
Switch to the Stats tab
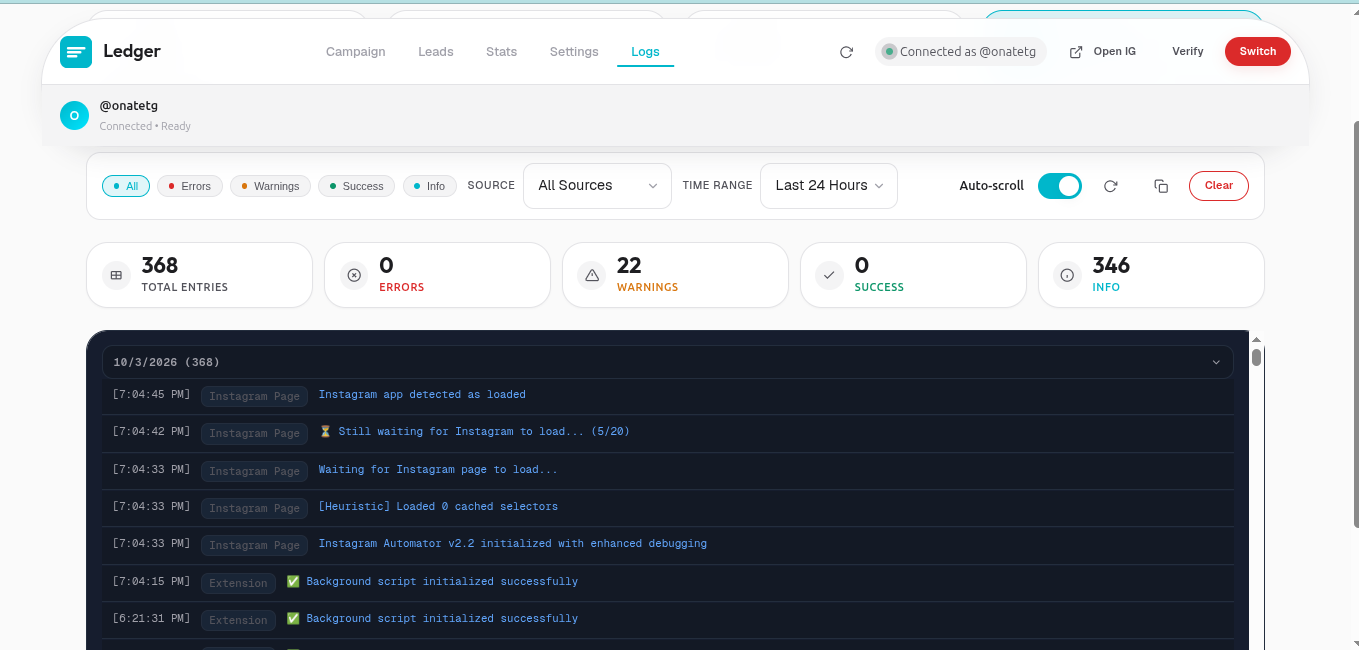click(502, 52)
